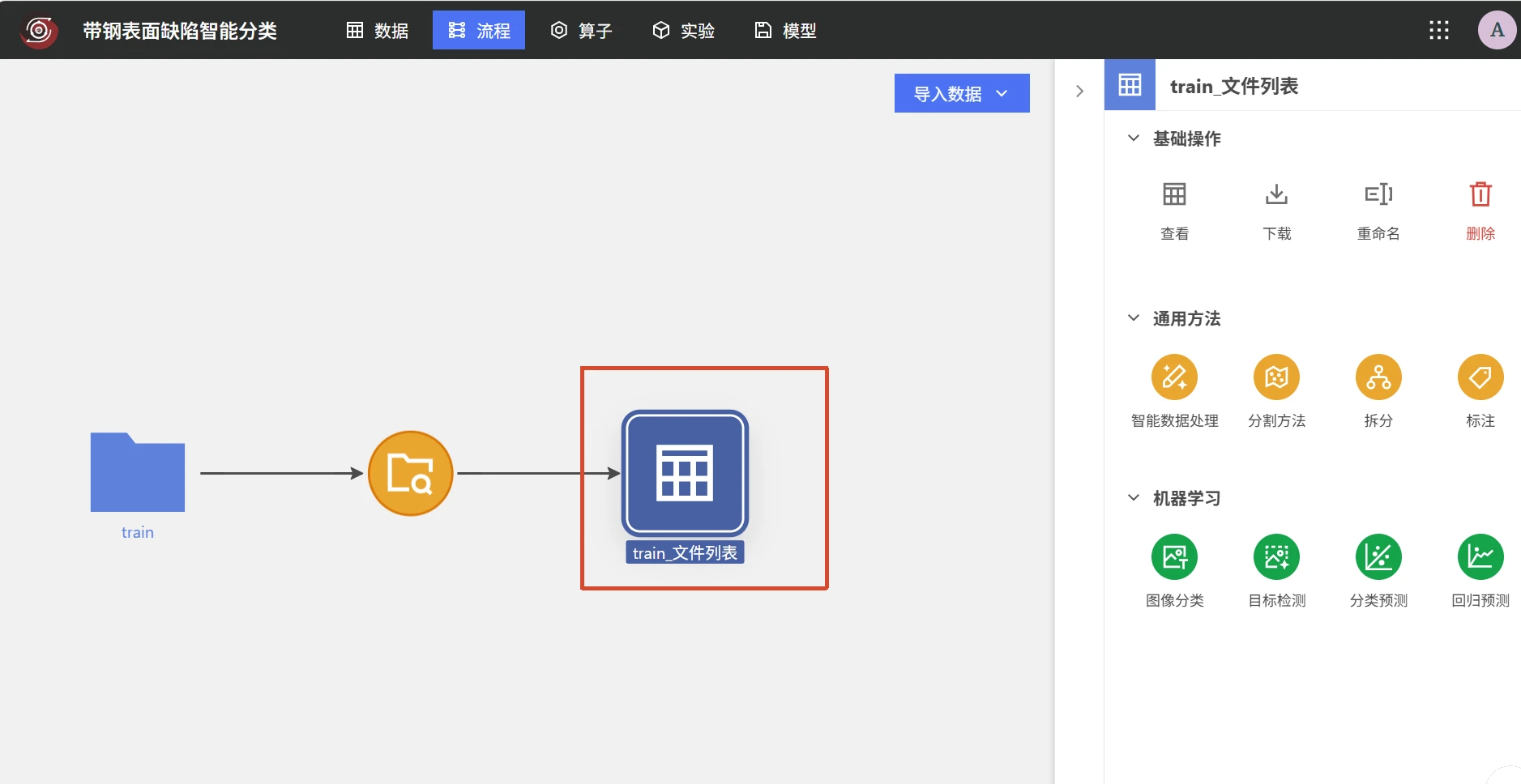Click the train_文件列表 node label
The width and height of the screenshot is (1521, 784).
tap(685, 552)
